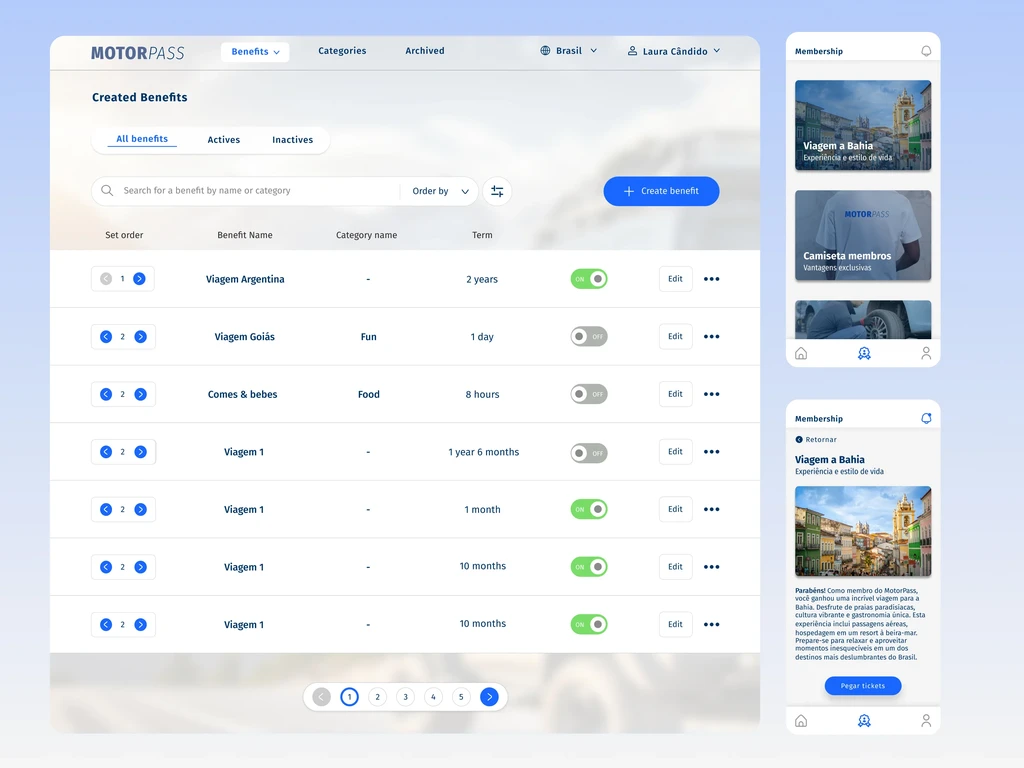Switch to the Inactives tab
Viewport: 1024px width, 768px height.
(293, 140)
